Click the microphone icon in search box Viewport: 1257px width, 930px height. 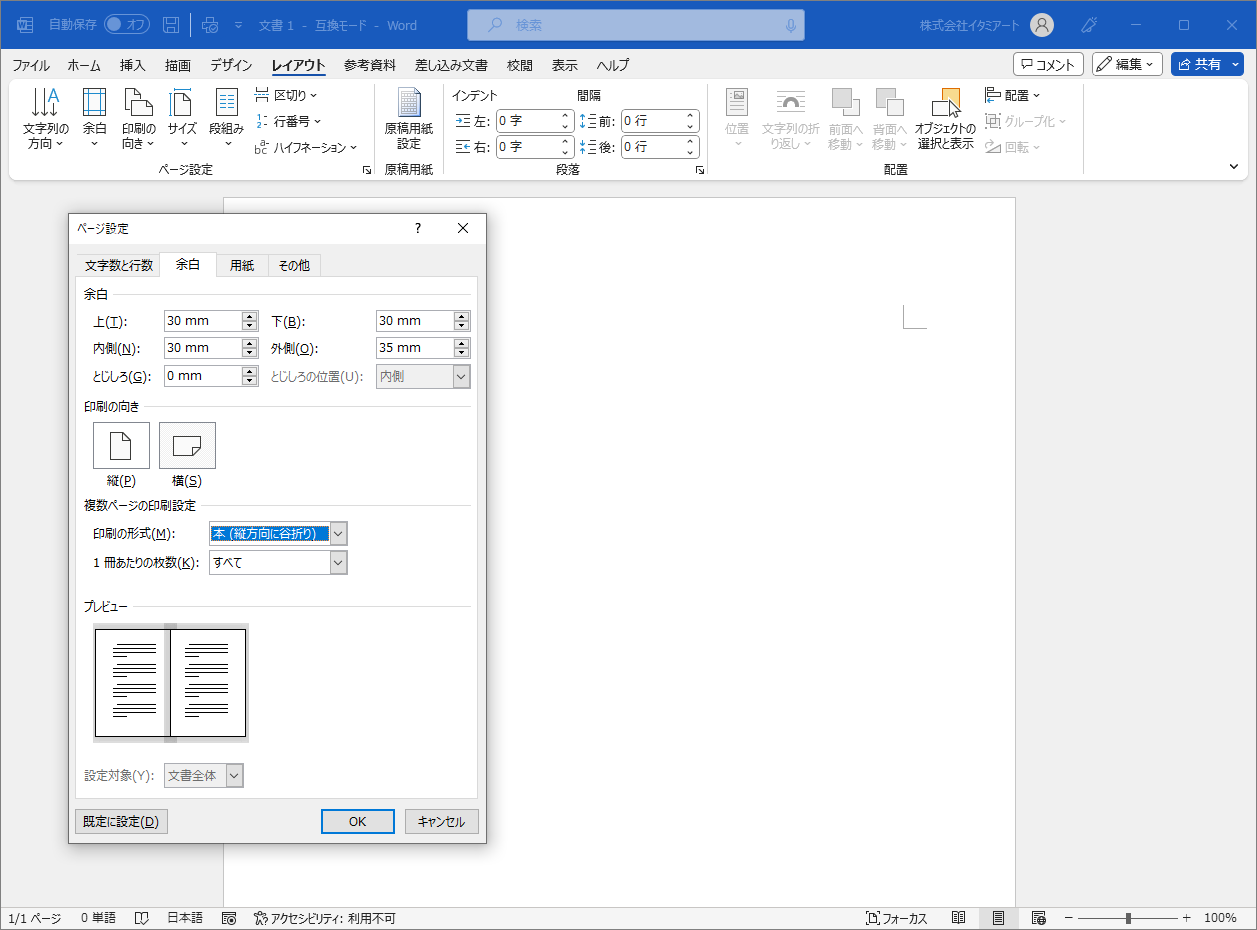click(x=790, y=25)
